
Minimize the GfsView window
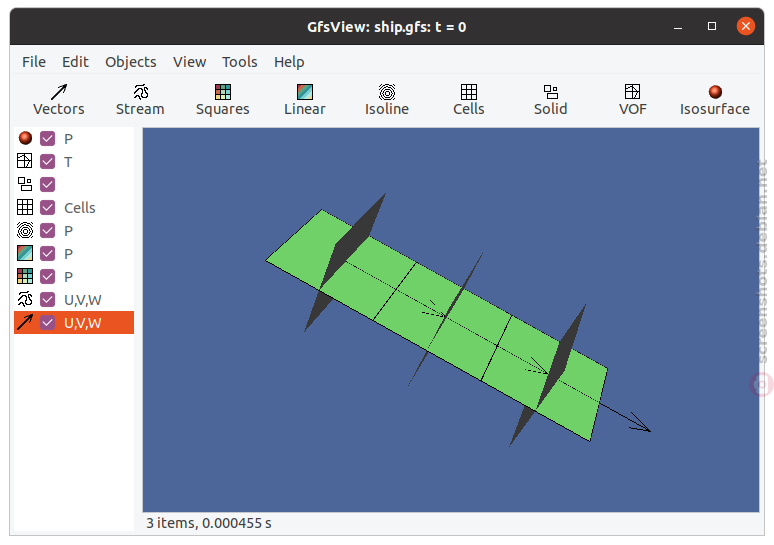[678, 26]
